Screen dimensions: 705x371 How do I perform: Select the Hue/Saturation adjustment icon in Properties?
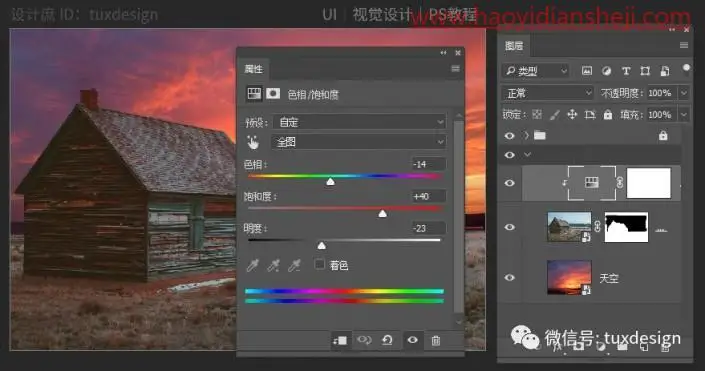click(x=254, y=94)
